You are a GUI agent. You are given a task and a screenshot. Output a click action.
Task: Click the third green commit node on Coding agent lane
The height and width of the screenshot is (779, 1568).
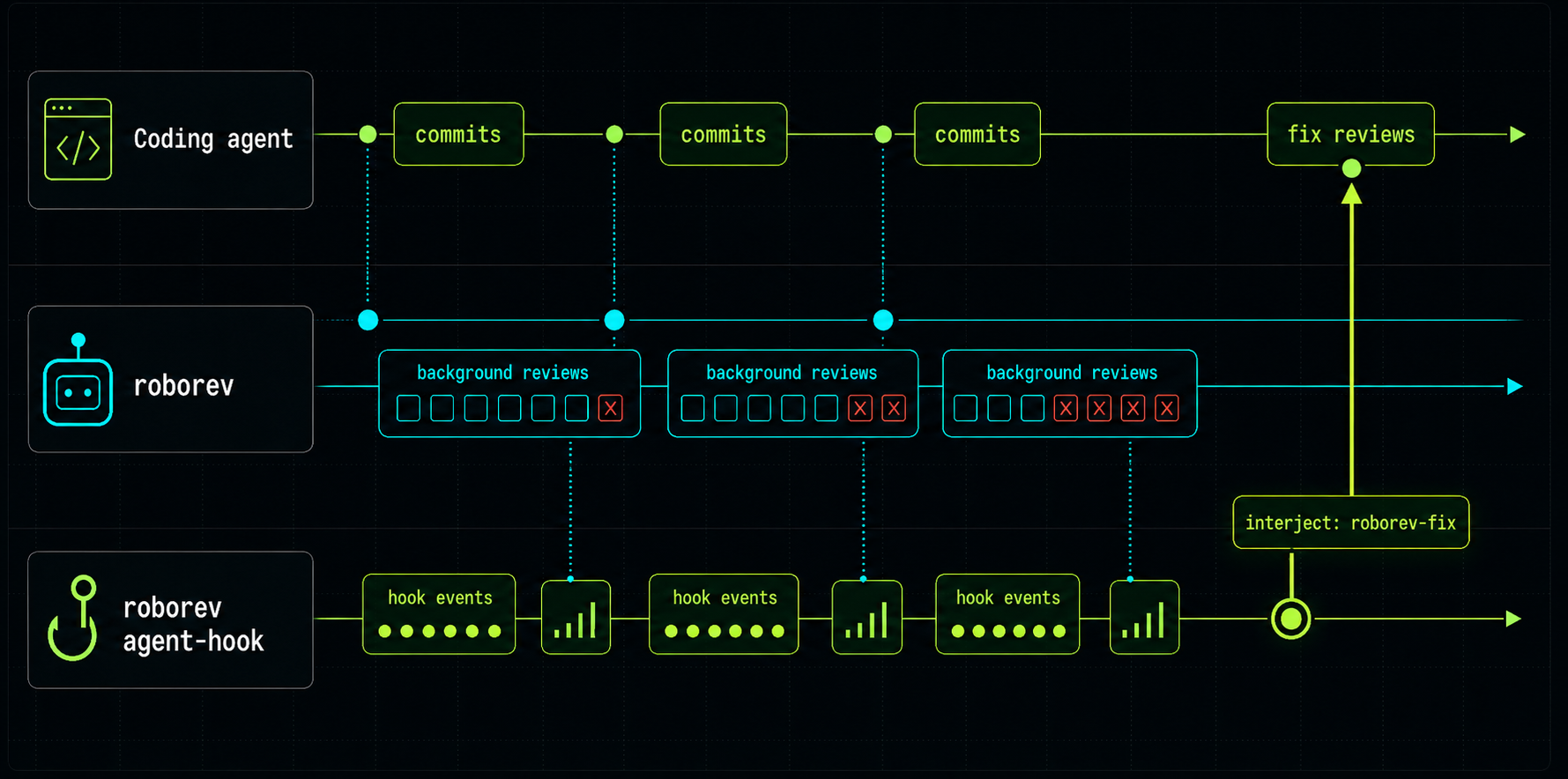click(883, 134)
